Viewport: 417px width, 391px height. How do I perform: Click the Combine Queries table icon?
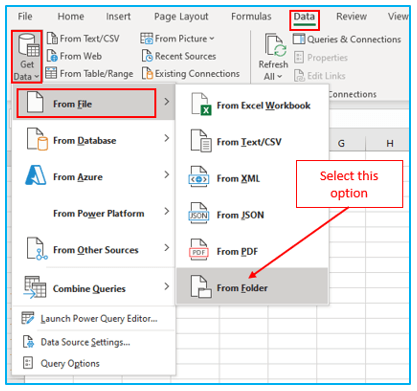35,287
